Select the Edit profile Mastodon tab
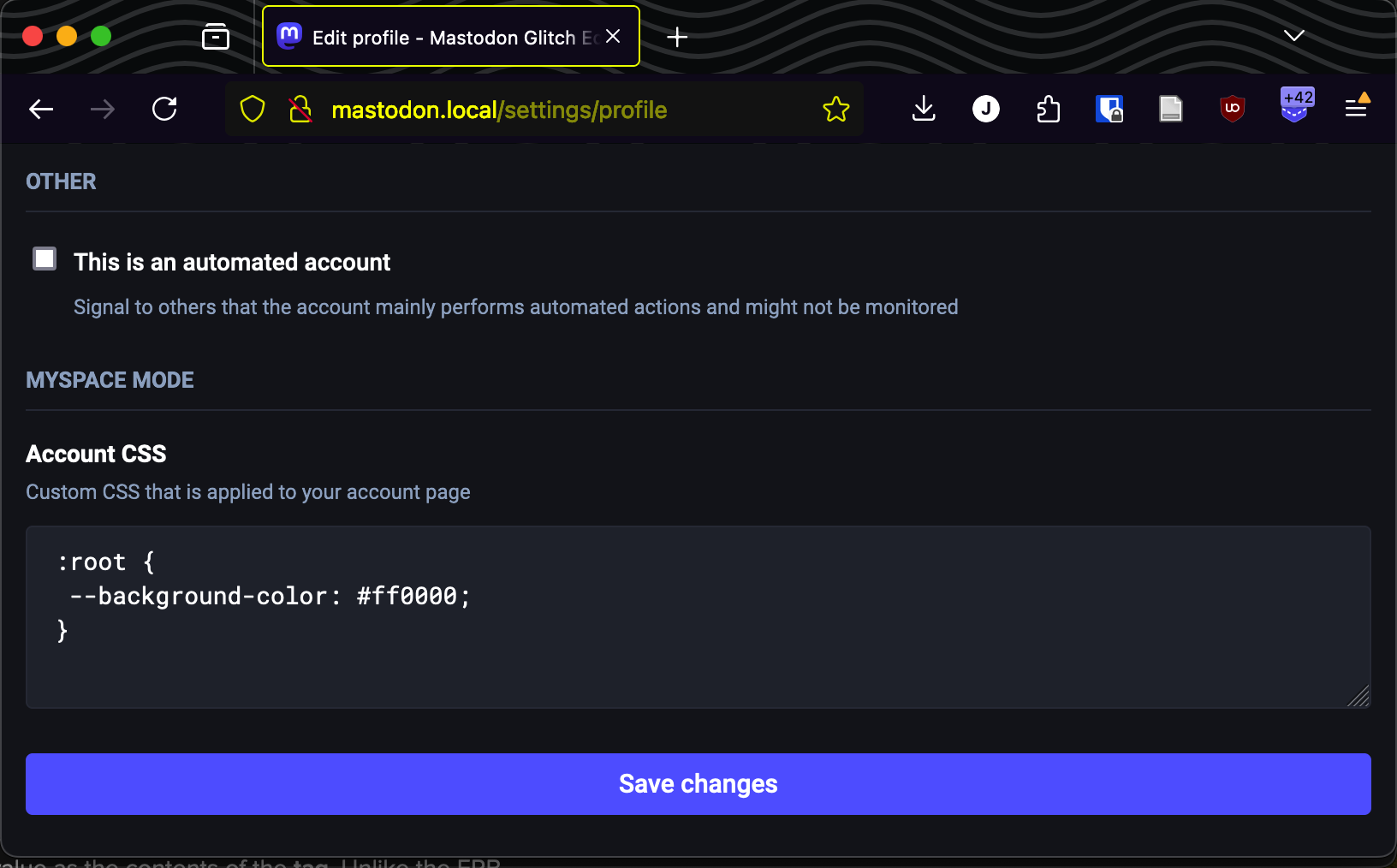Screen dimensions: 1397x868 451,36
